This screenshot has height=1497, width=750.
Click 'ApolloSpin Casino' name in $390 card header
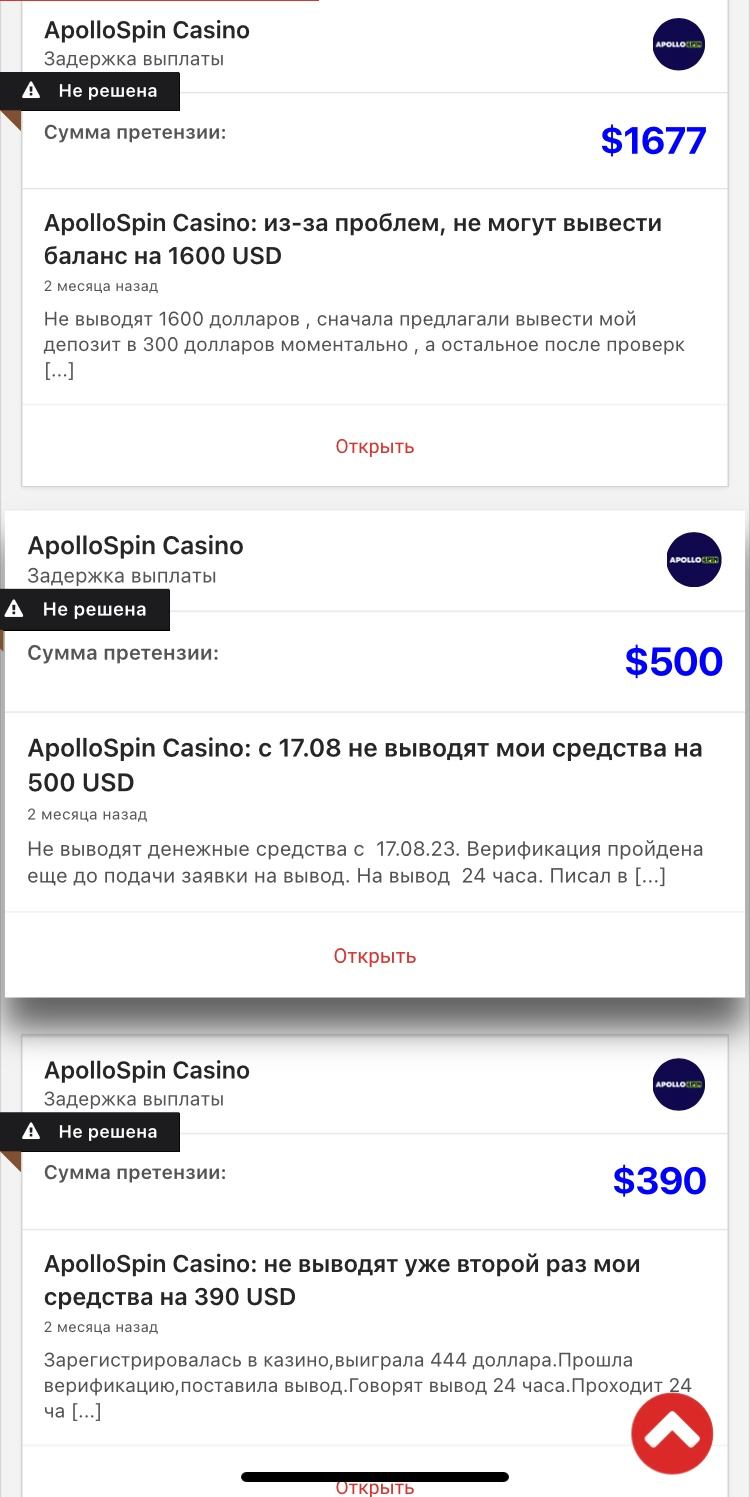[147, 1070]
